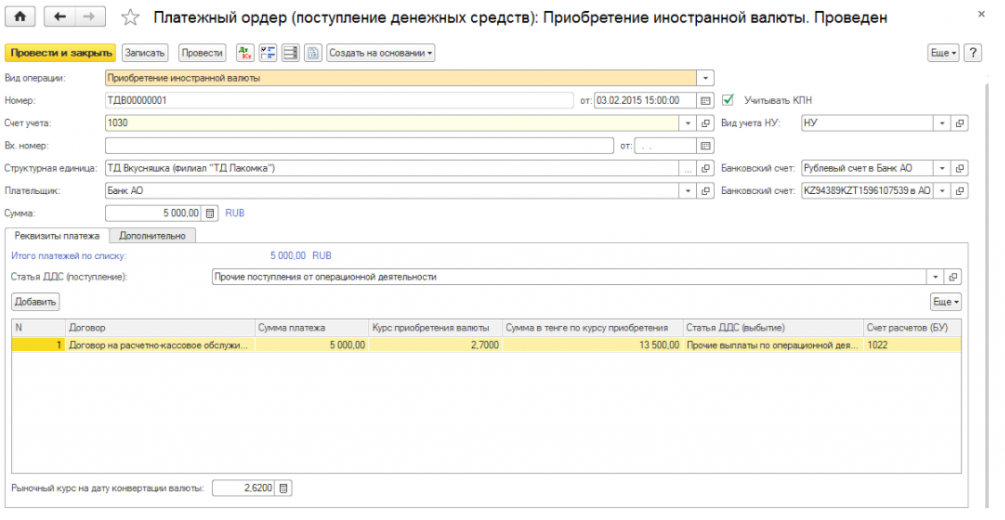Screen dimensions: 1005x520
Task: Open the Создать на основании menu
Action: tap(380, 53)
